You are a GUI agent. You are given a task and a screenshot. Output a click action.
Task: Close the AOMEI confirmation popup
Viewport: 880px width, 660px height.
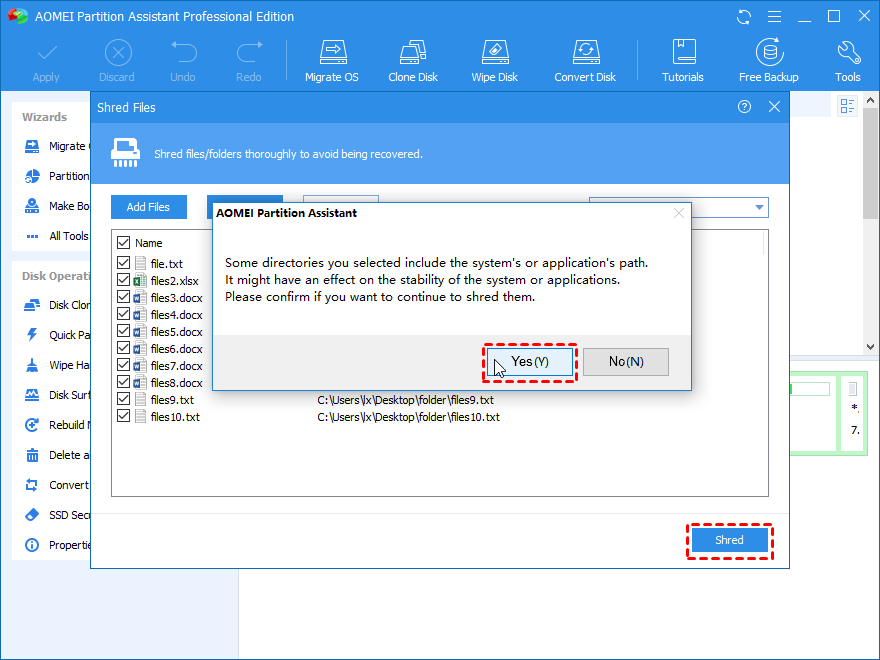(x=679, y=213)
